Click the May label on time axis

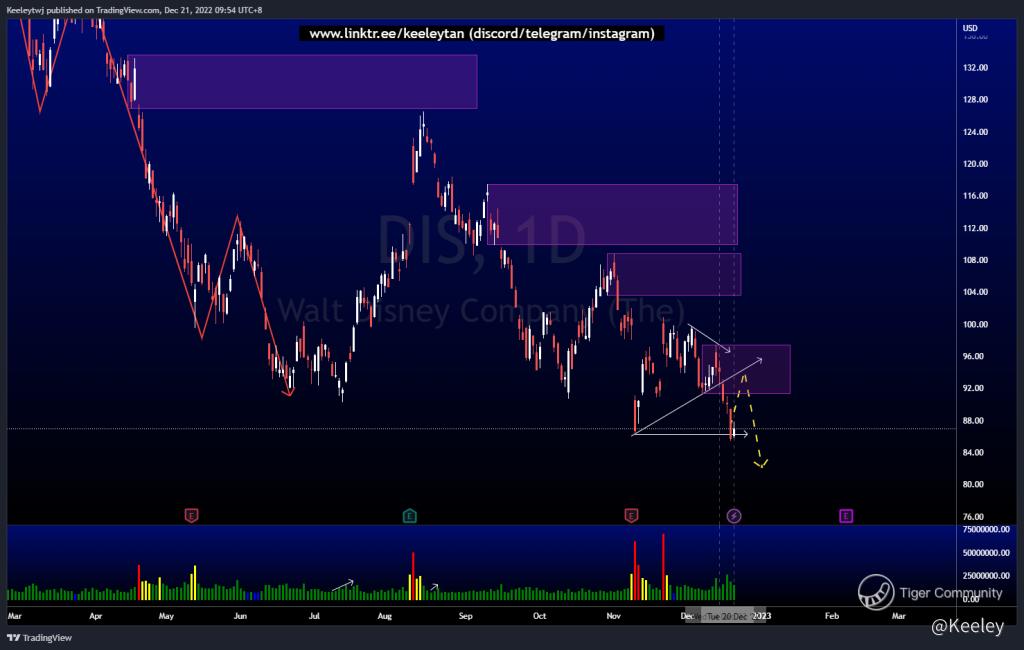[166, 616]
